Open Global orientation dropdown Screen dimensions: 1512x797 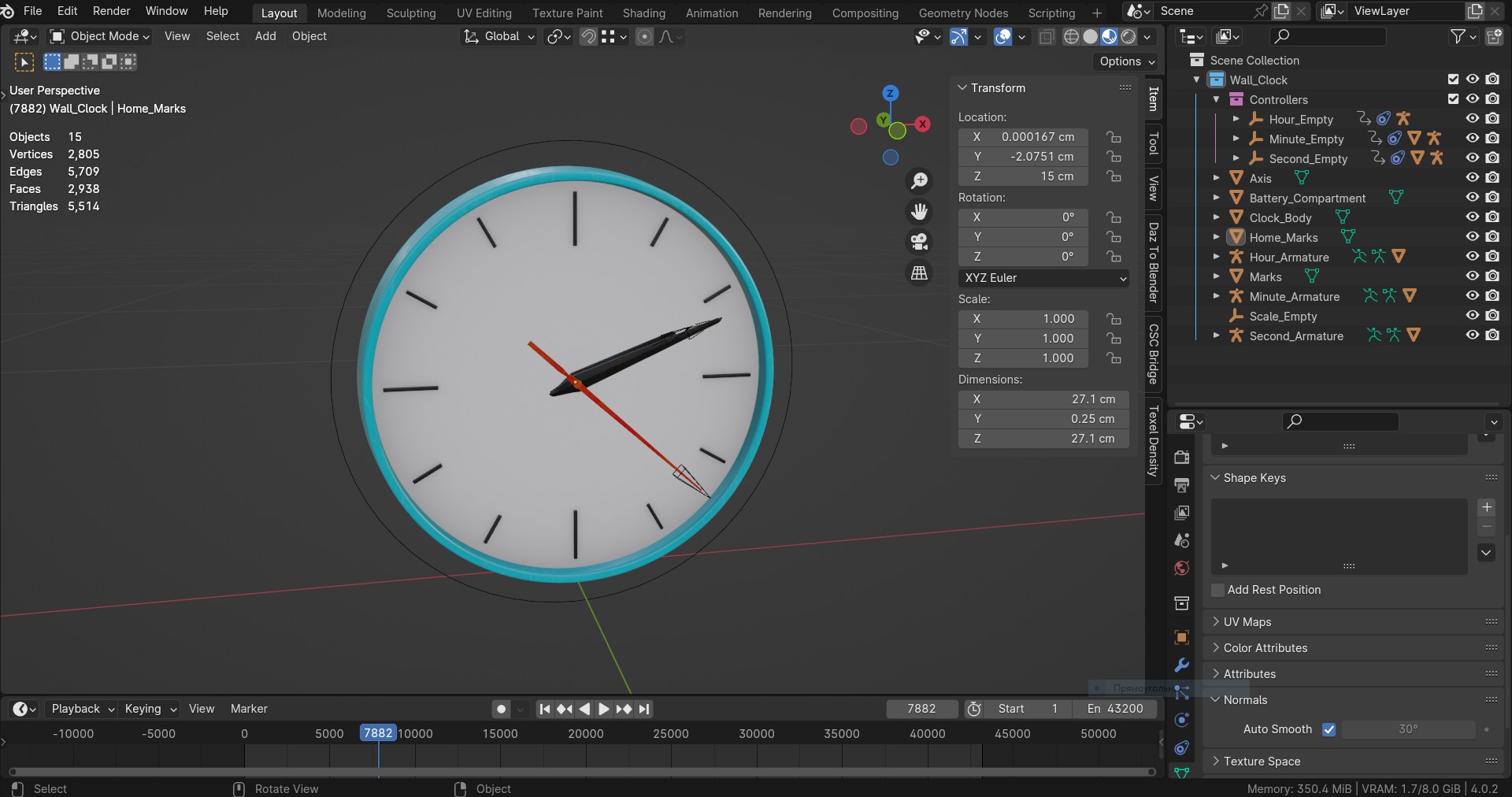(x=499, y=36)
